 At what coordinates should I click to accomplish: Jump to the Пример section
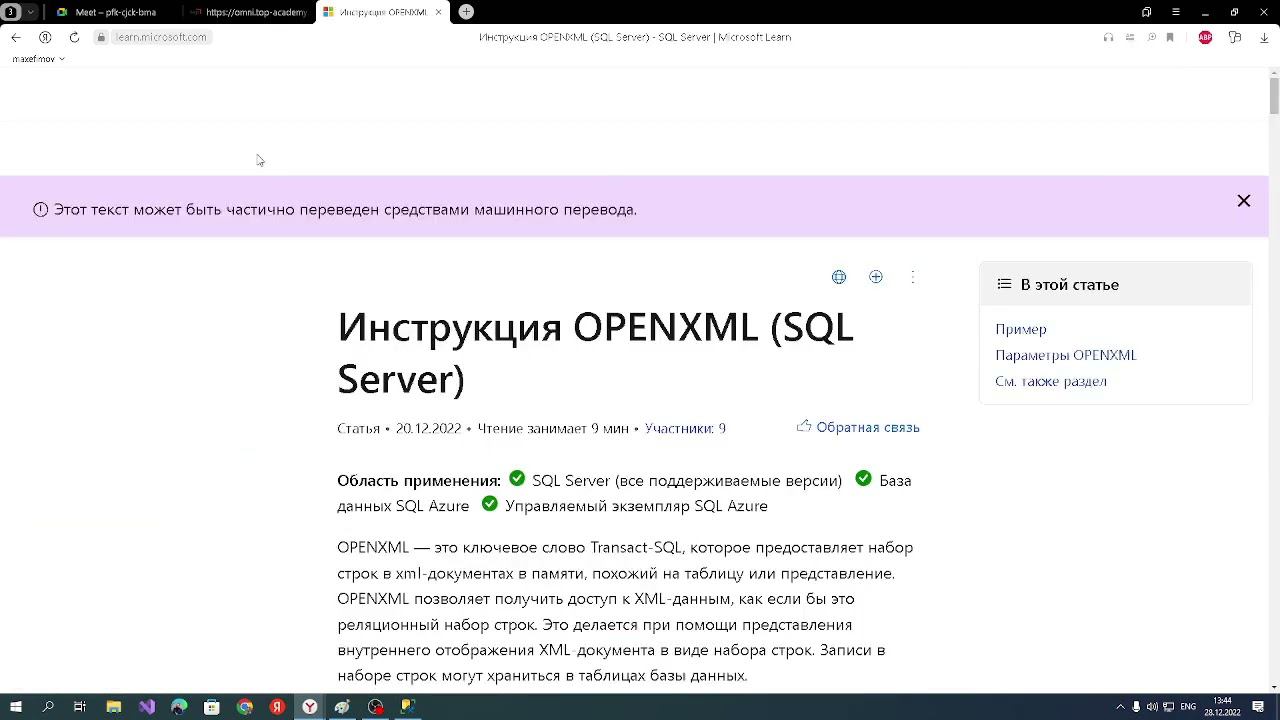(1021, 329)
